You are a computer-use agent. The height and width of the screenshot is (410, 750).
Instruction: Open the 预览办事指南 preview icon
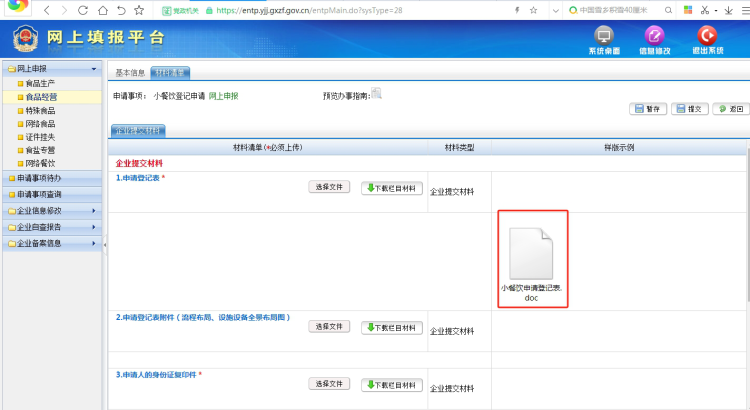tap(377, 94)
